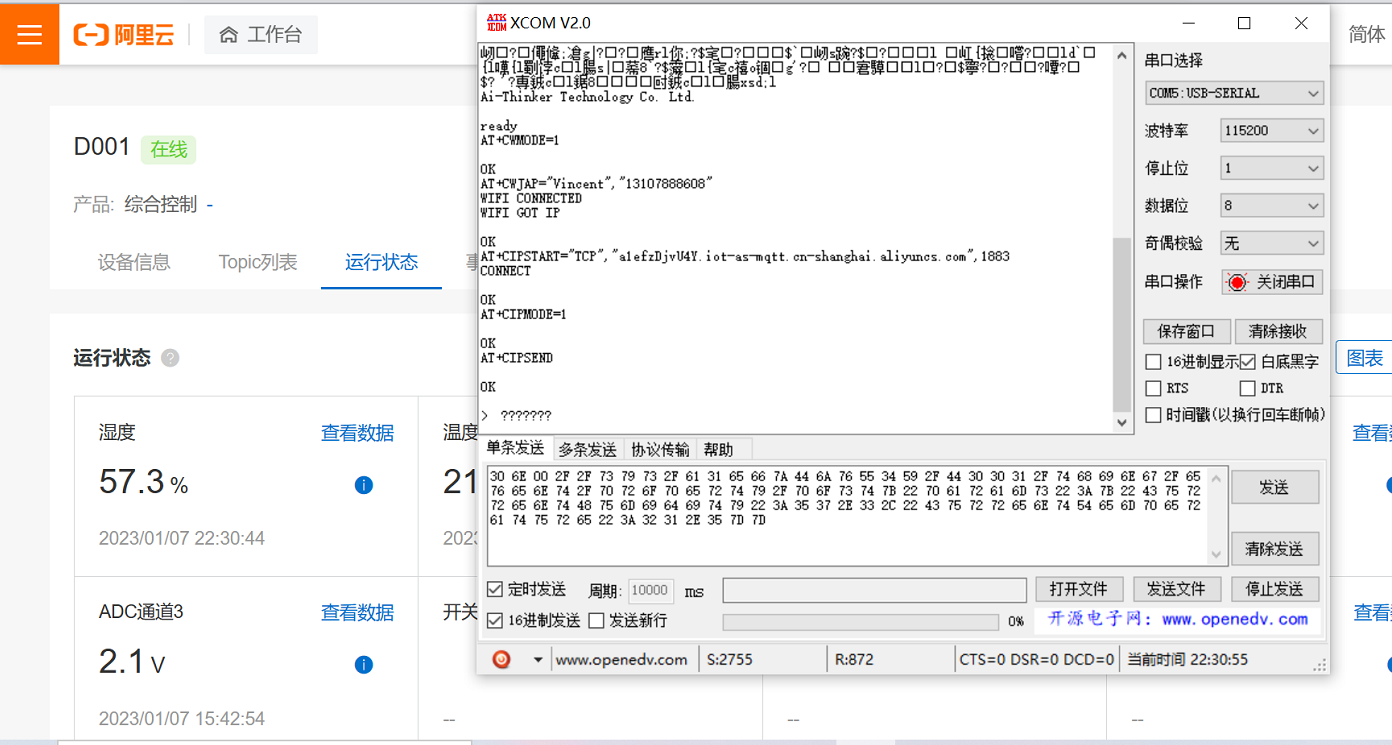Click the receive scrollbar up arrow

tap(1121, 53)
